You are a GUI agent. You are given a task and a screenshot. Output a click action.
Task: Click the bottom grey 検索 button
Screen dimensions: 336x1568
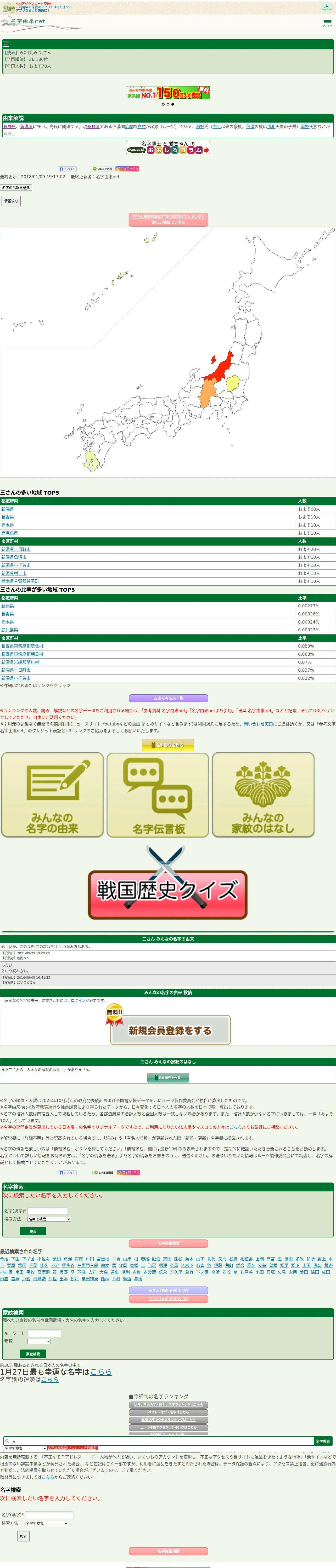coord(23,1536)
